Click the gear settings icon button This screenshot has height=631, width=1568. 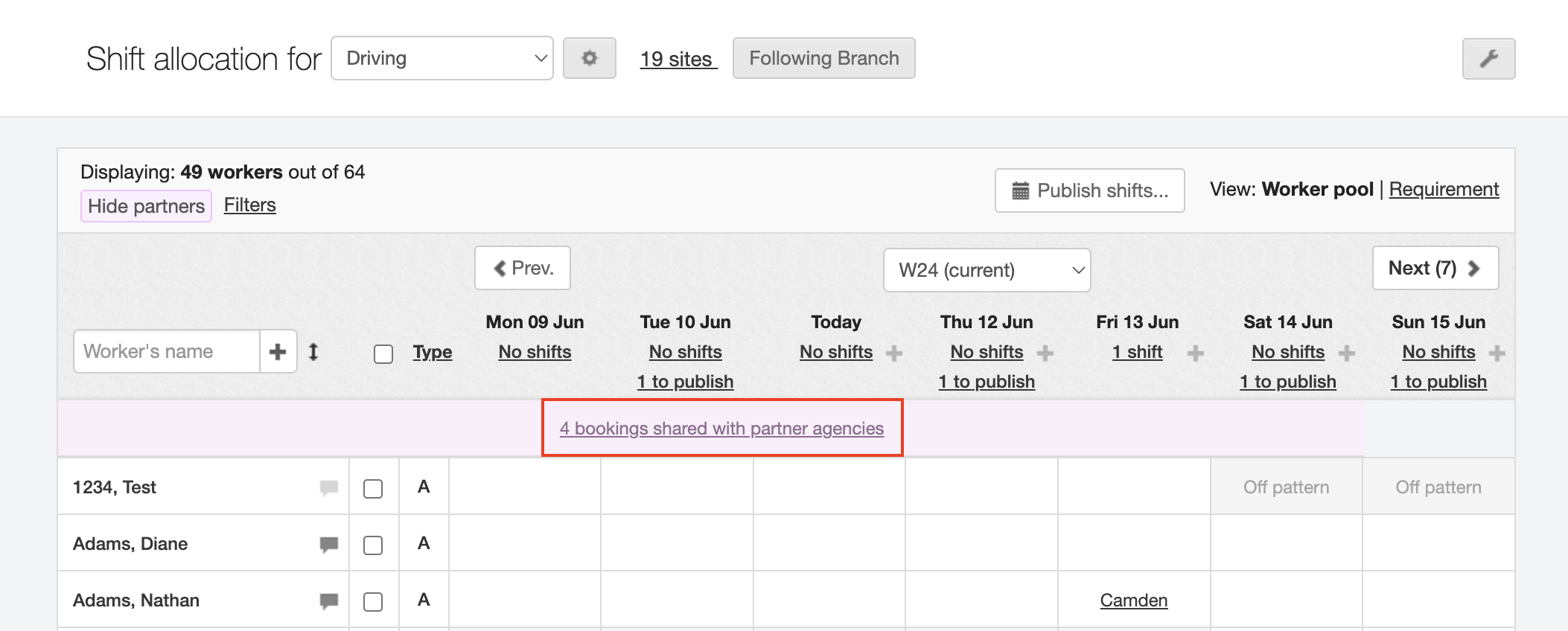pyautogui.click(x=589, y=58)
